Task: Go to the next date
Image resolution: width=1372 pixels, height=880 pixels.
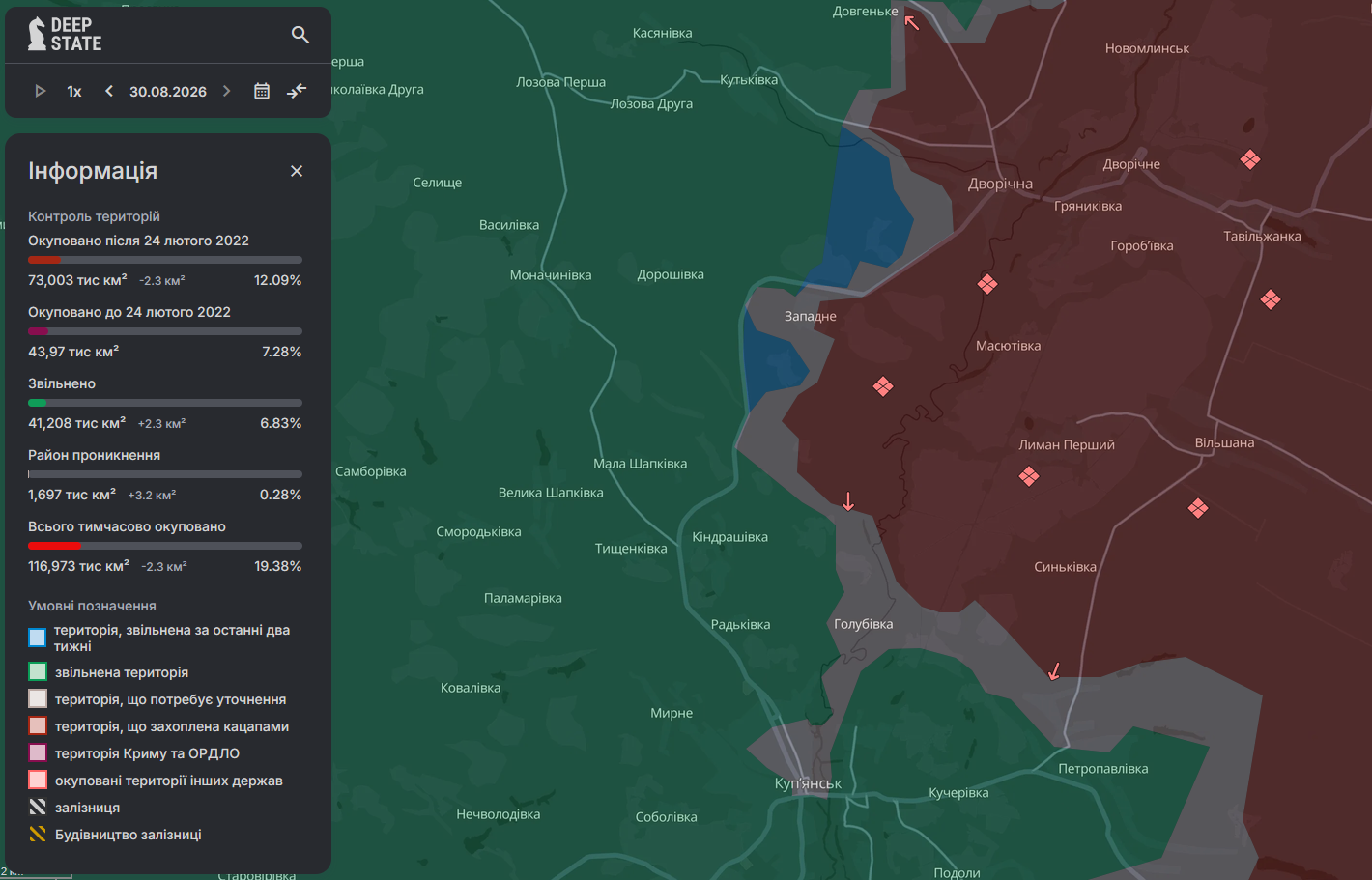Action: 227,91
